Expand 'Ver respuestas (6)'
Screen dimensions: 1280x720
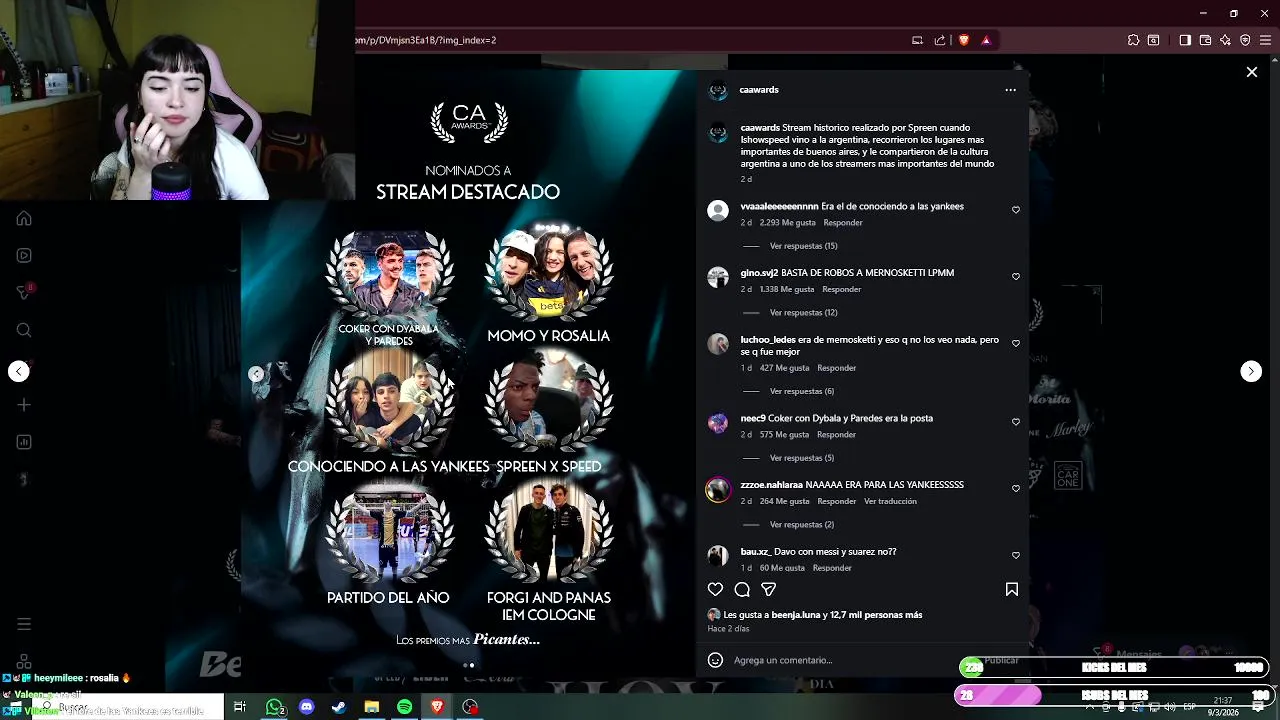pyautogui.click(x=802, y=391)
